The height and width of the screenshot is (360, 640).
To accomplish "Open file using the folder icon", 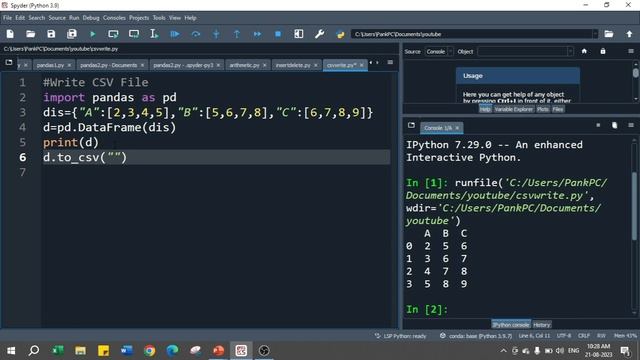I will coord(31,34).
